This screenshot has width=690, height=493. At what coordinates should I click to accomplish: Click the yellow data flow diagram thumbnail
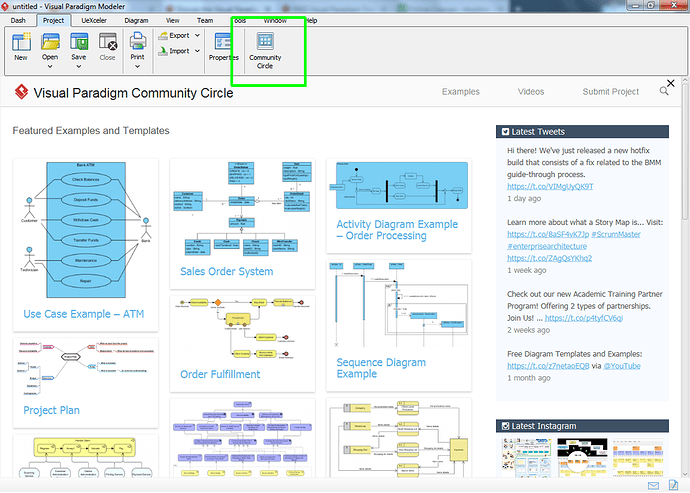[x=398, y=438]
